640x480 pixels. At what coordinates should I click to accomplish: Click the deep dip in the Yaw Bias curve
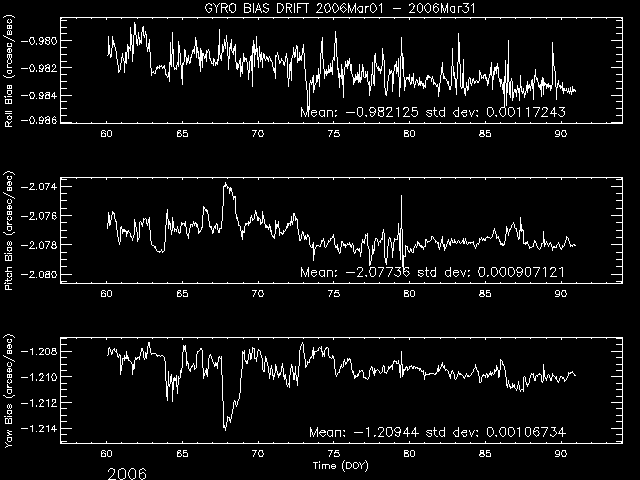225,427
